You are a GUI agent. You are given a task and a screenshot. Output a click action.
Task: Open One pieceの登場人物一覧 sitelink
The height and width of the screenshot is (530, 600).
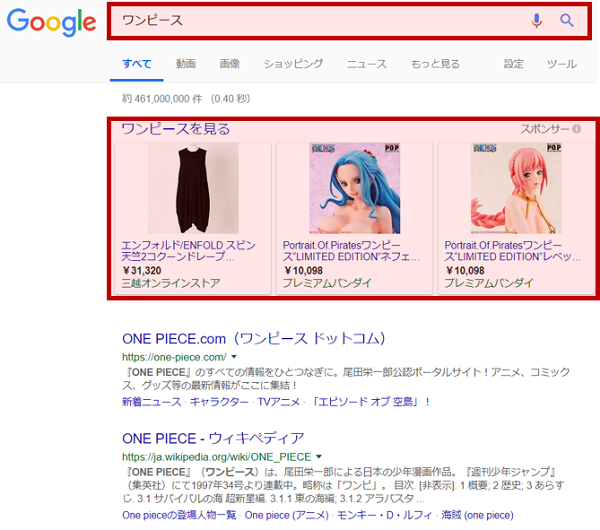coord(179,515)
